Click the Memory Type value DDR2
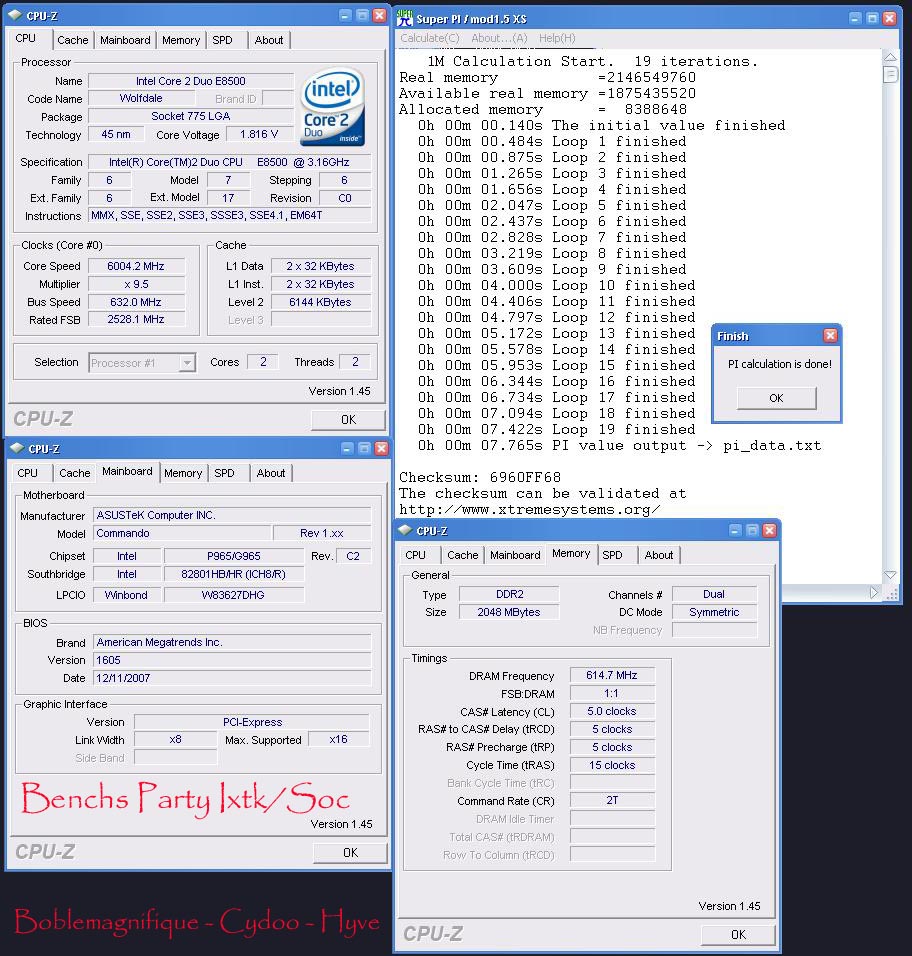Image resolution: width=912 pixels, height=956 pixels. pyautogui.click(x=509, y=594)
